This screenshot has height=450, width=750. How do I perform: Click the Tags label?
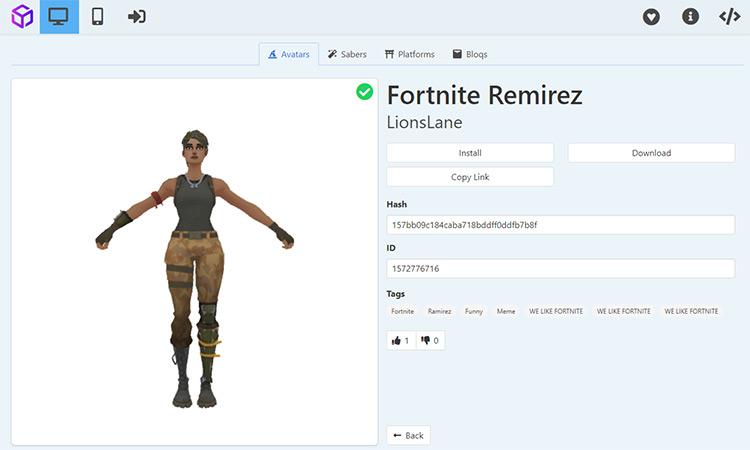point(396,294)
